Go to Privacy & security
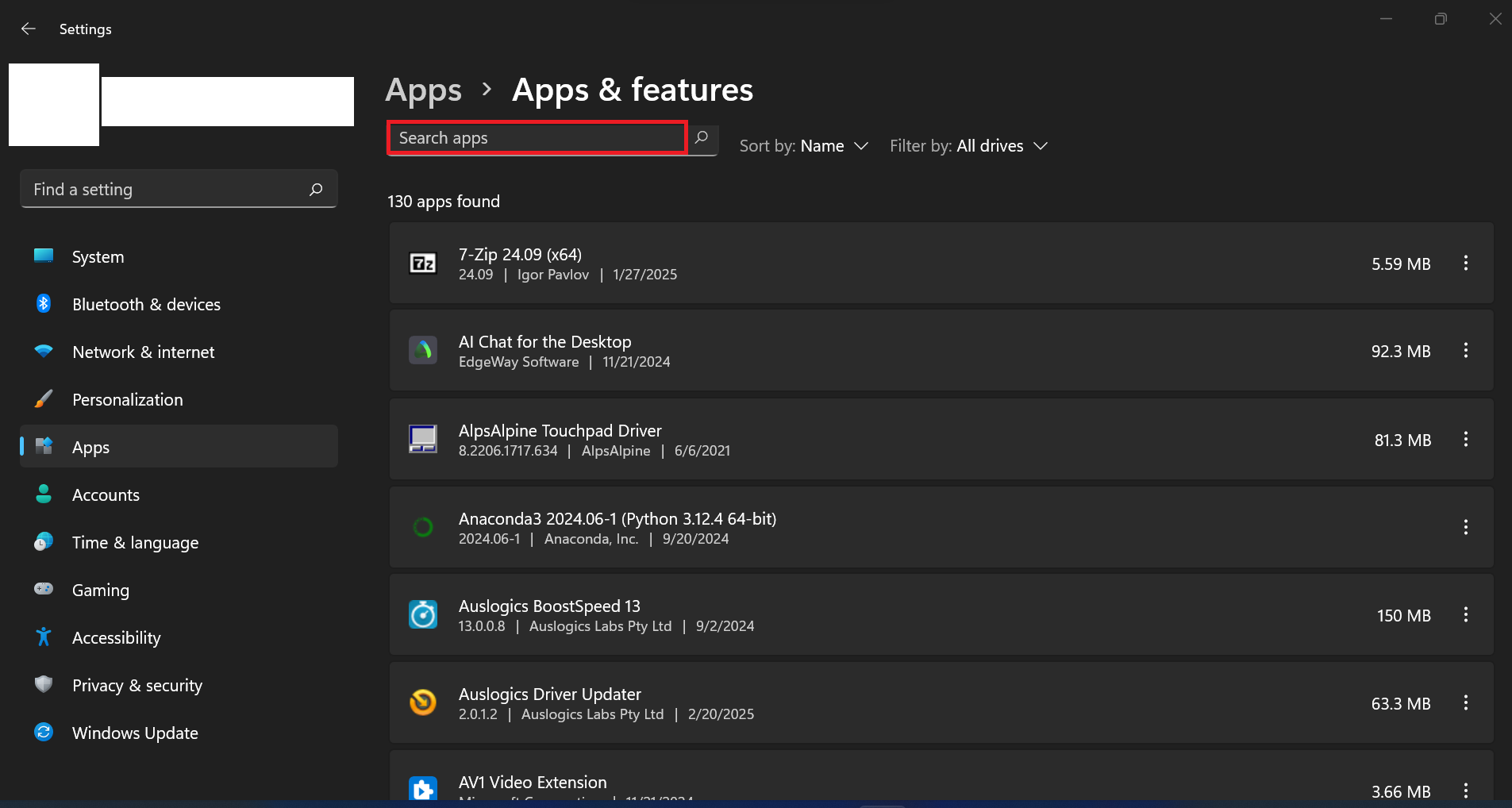This screenshot has width=1512, height=808. pos(179,686)
